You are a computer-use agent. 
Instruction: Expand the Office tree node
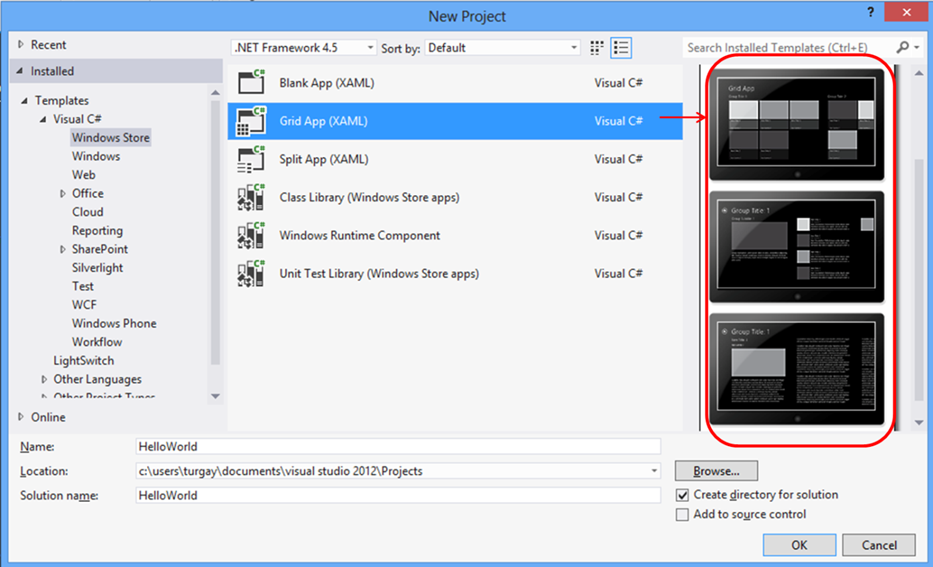[63, 194]
